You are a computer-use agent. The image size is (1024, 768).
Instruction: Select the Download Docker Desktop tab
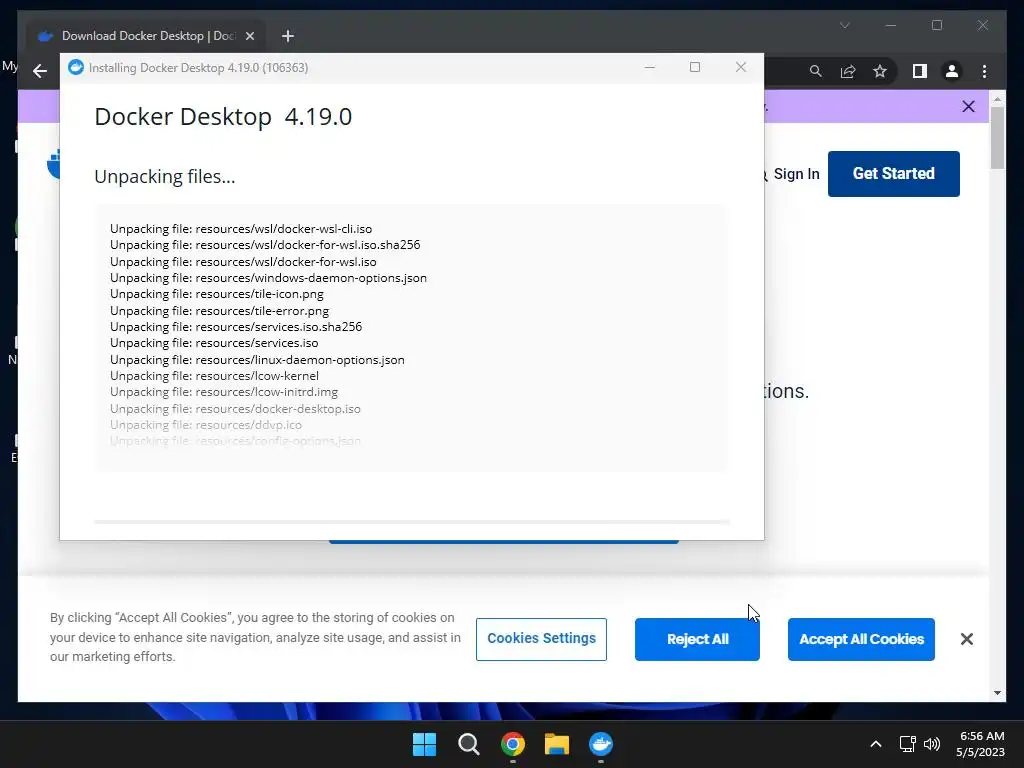click(x=145, y=36)
